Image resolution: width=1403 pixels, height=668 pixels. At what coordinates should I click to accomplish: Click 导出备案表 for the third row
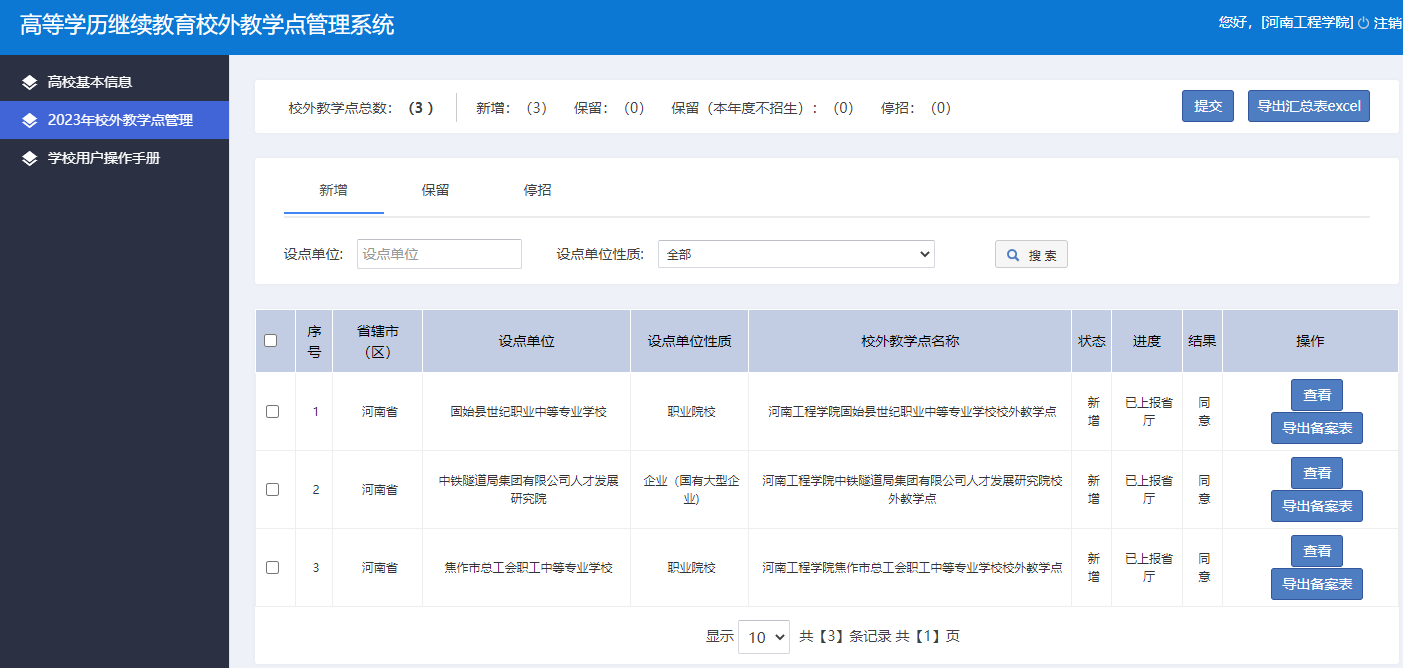coord(1316,584)
